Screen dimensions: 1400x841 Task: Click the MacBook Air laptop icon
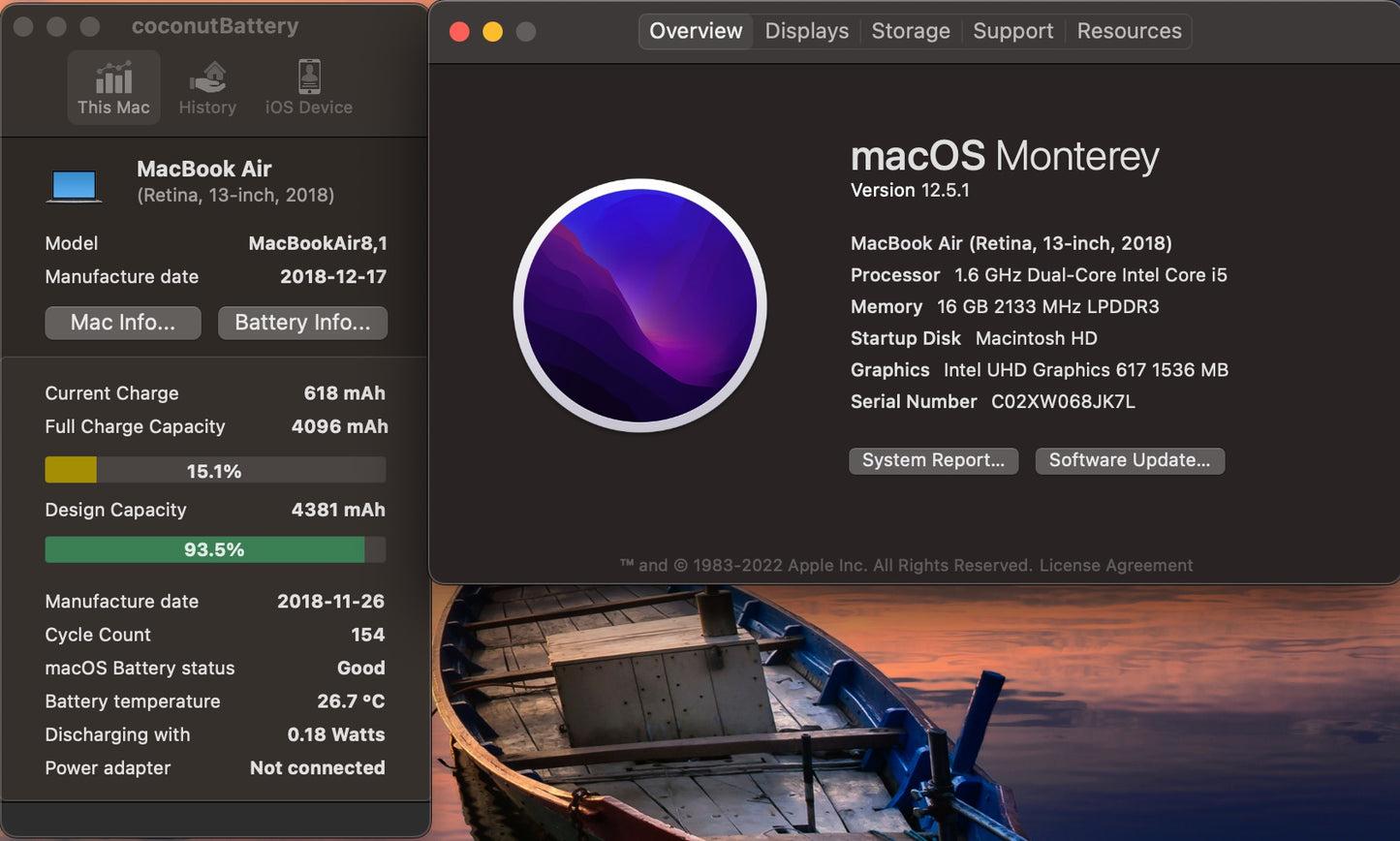click(x=74, y=182)
